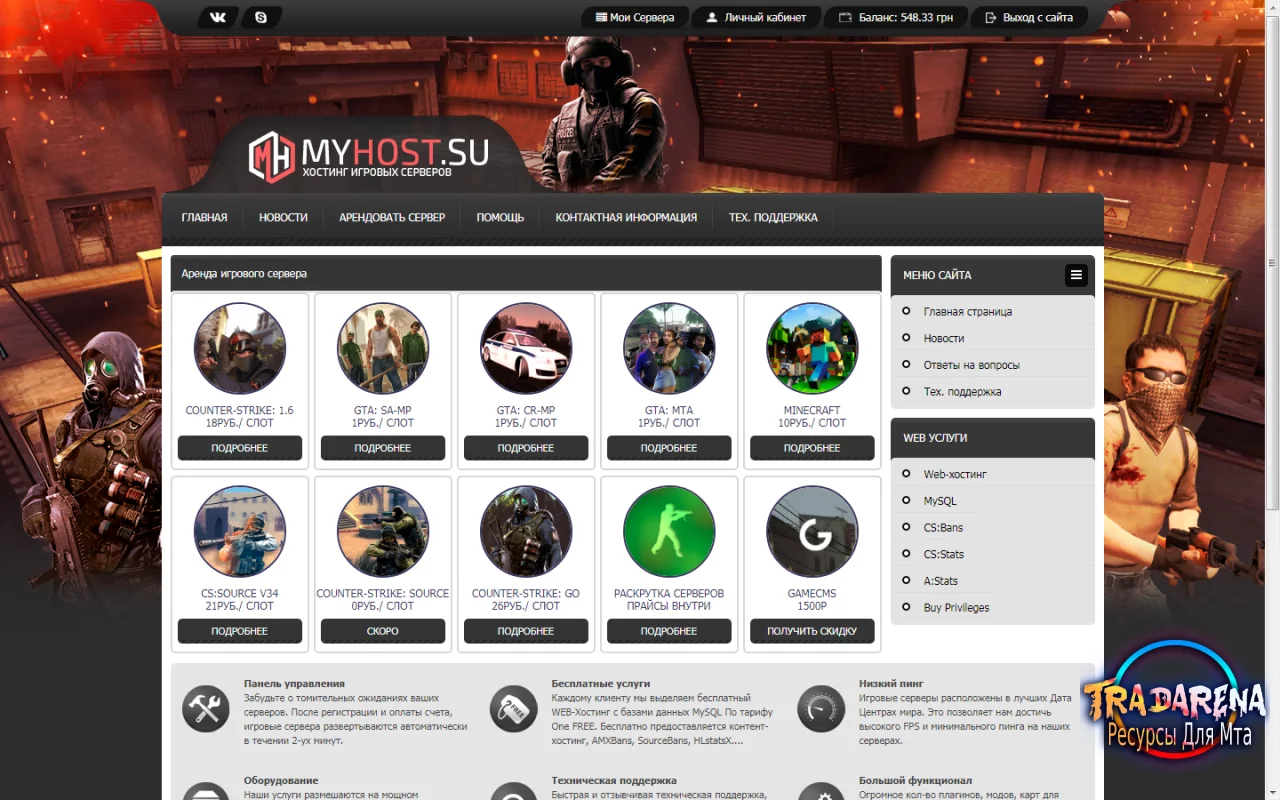Go to ГЛАВНАЯ in navigation bar

(x=204, y=217)
